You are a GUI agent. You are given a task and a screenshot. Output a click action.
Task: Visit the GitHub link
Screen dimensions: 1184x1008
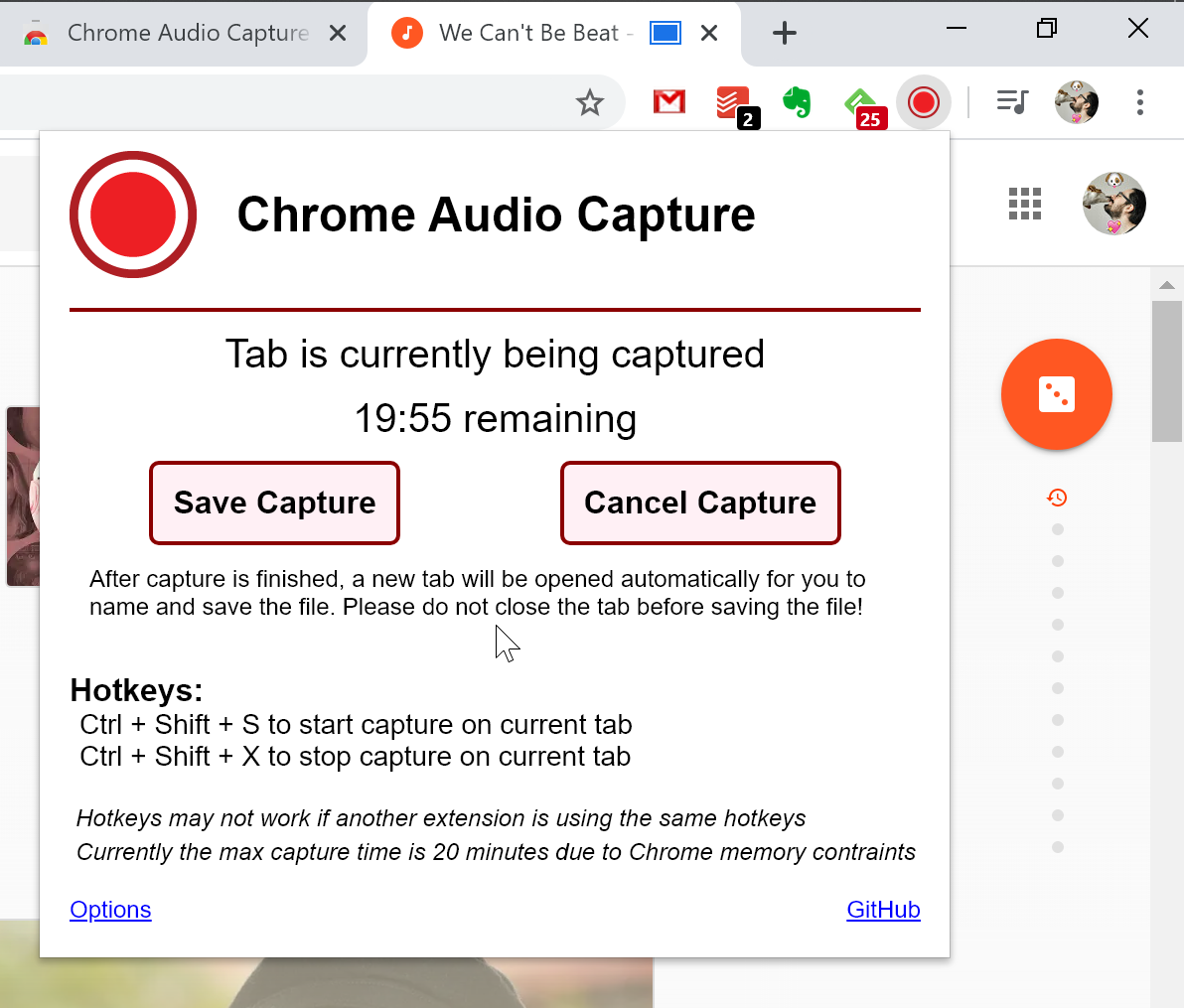(883, 910)
